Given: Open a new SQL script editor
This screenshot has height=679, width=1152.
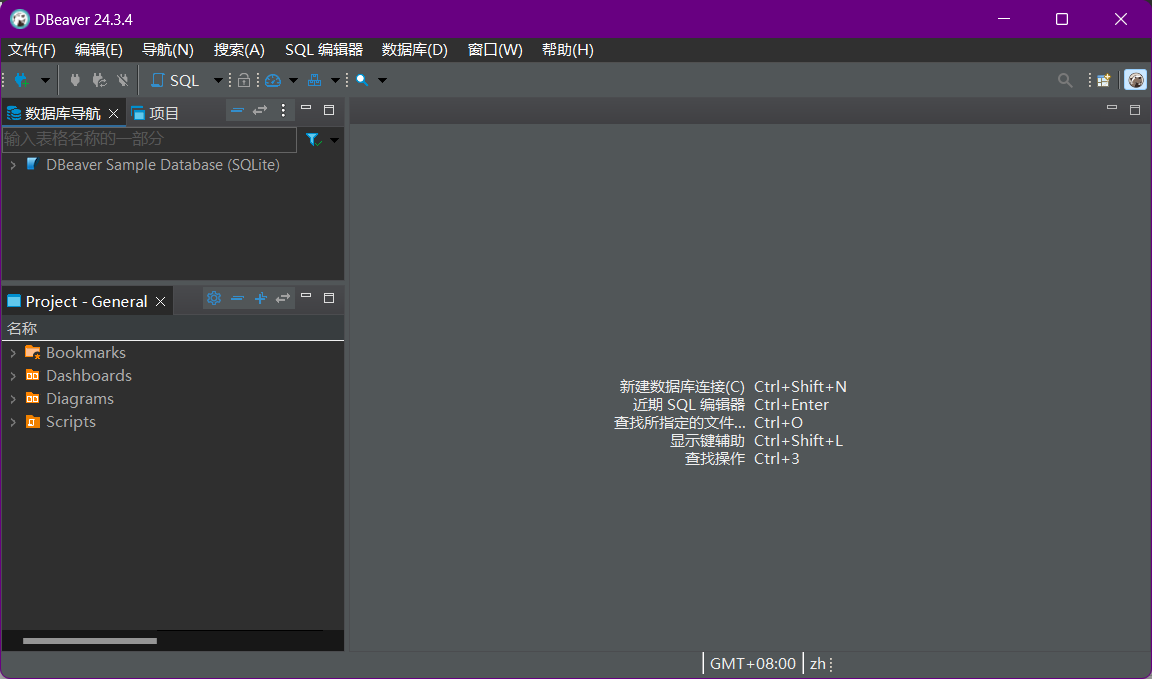Looking at the screenshot, I should click(x=175, y=80).
